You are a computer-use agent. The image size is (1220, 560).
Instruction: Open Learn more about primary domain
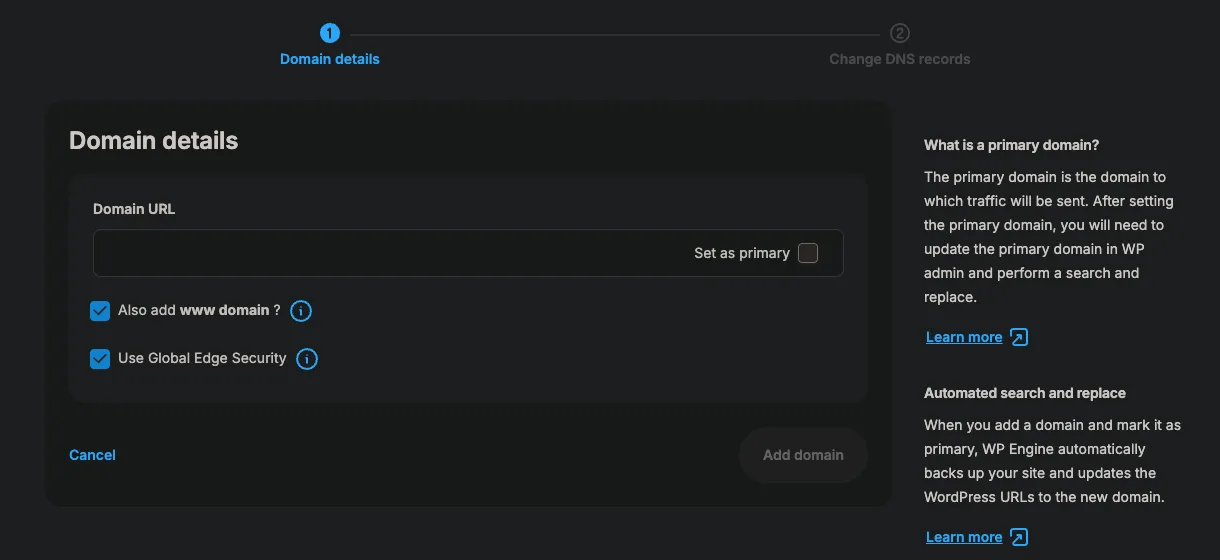pos(964,337)
